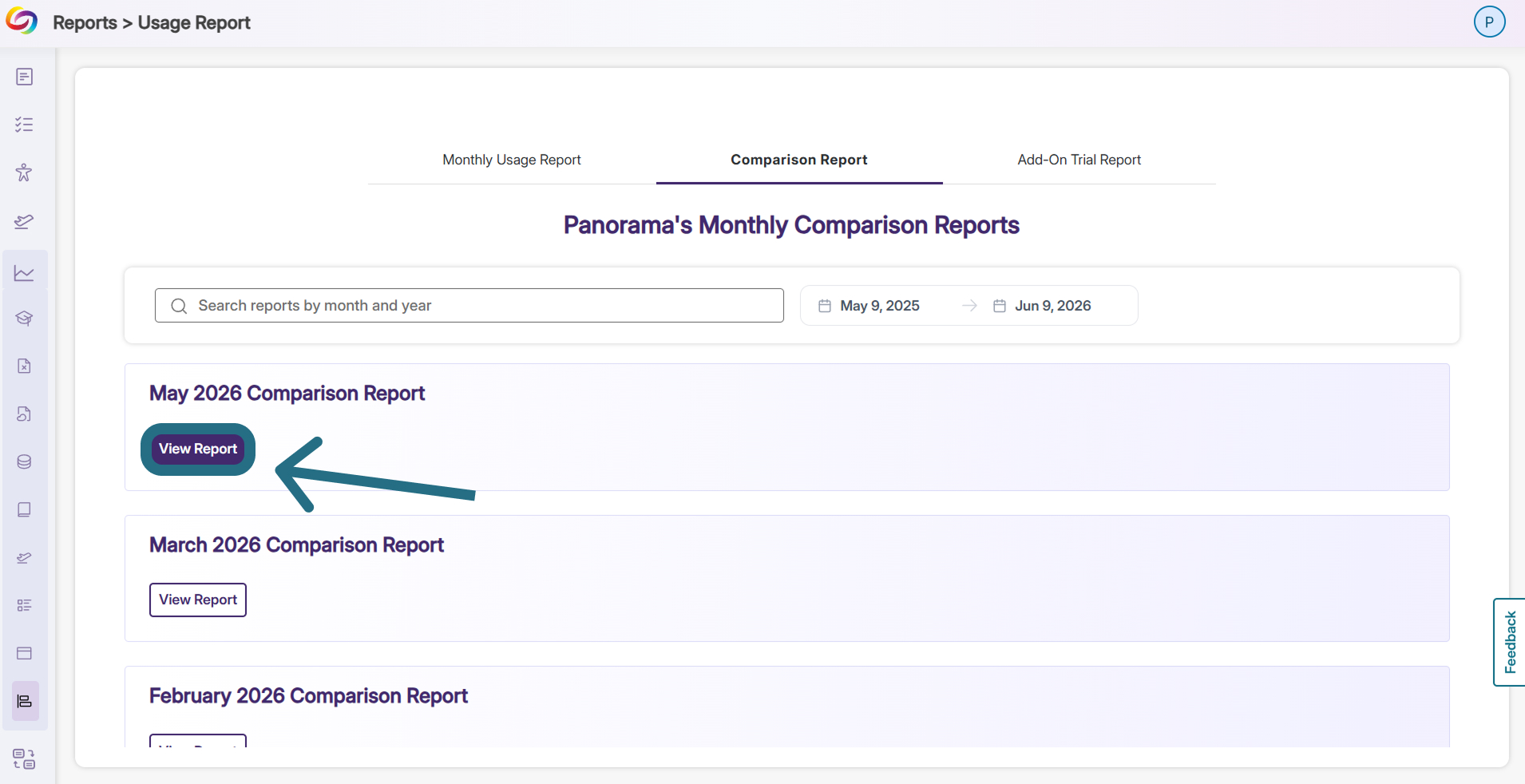Image resolution: width=1525 pixels, height=784 pixels.
Task: Pick start date May 9, 2025
Action: pyautogui.click(x=880, y=306)
